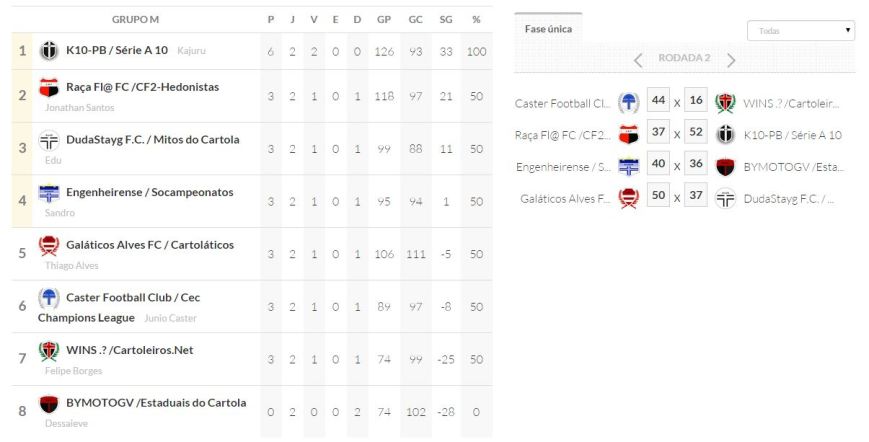Select the Fase única tab
The image size is (869, 442).
click(x=548, y=29)
